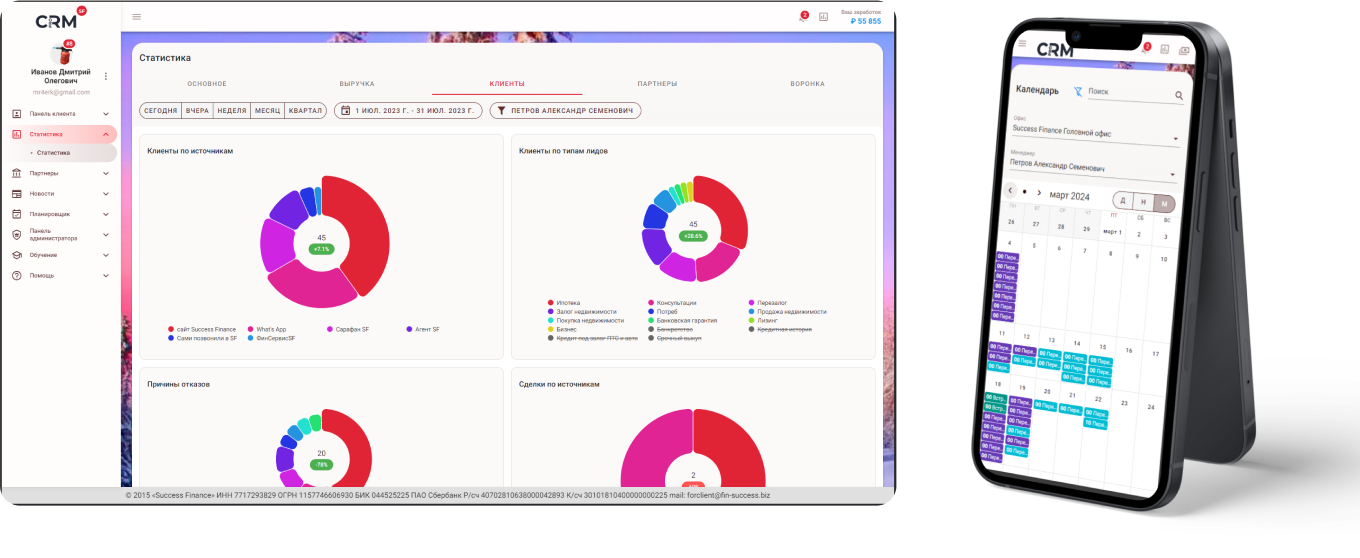Image resolution: width=1360 pixels, height=558 pixels.
Task: Open the Офис dropdown on the phone
Action: (x=1094, y=131)
